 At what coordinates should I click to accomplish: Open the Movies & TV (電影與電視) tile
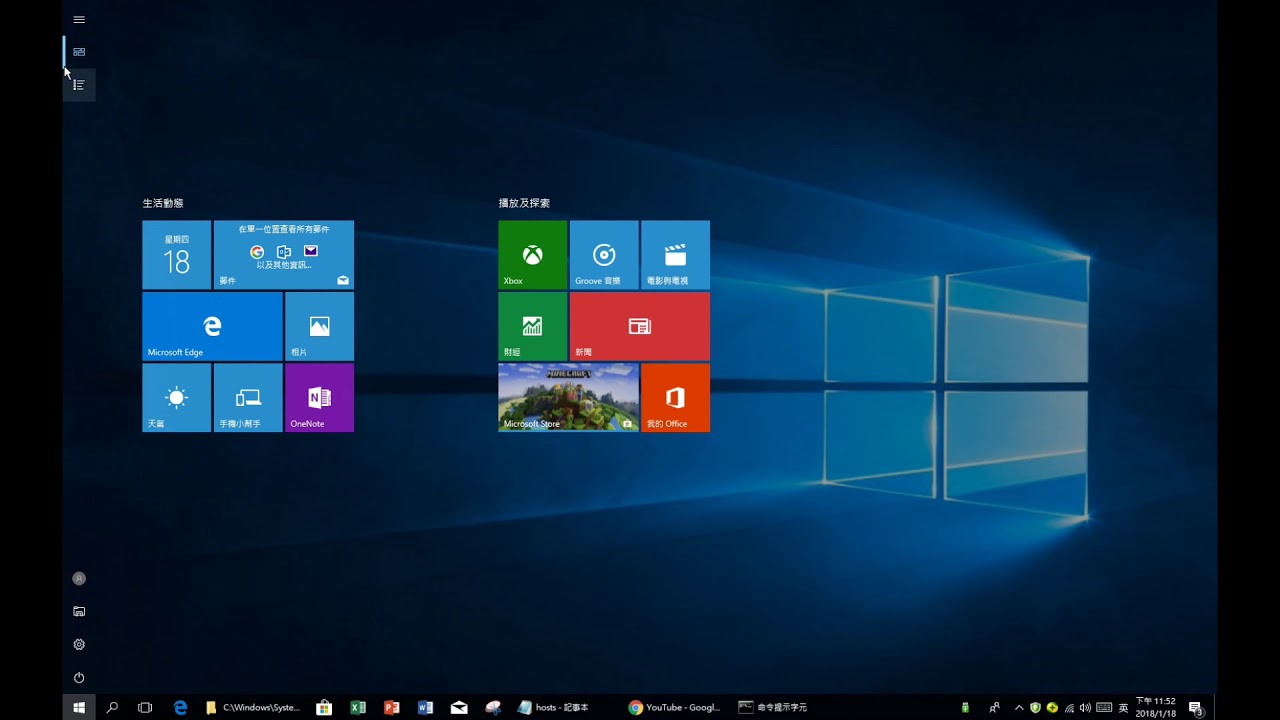[x=675, y=255]
